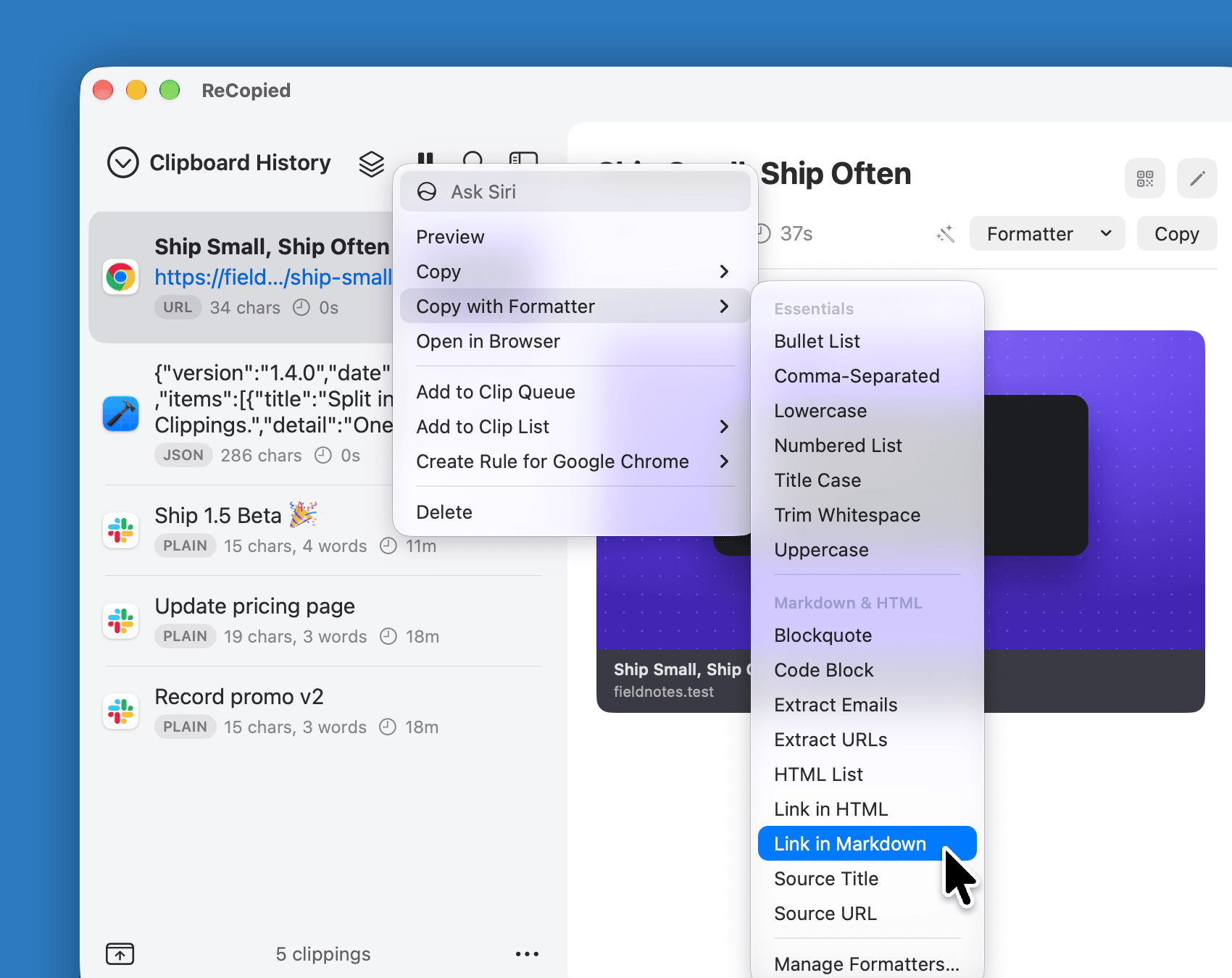
Task: Expand the Copy submenu arrow
Action: click(x=723, y=272)
